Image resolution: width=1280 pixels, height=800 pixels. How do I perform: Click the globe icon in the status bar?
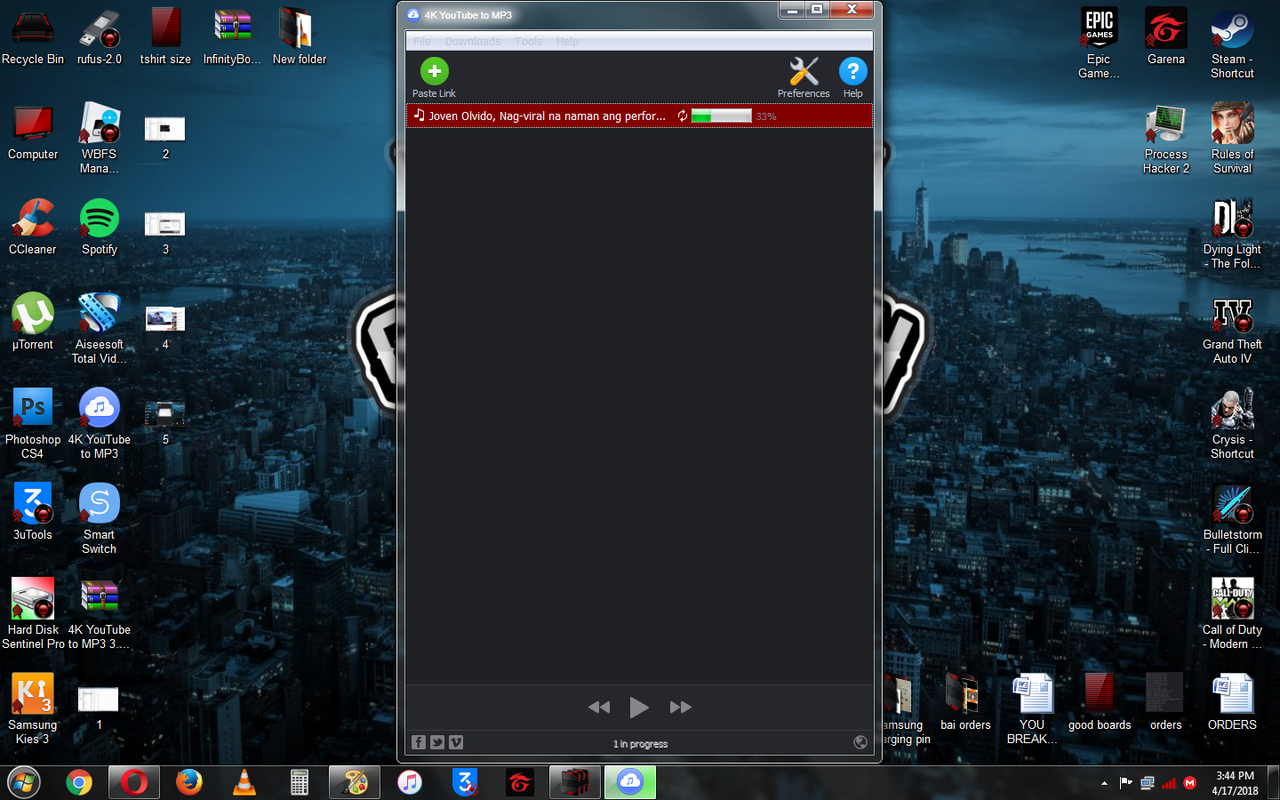point(860,742)
